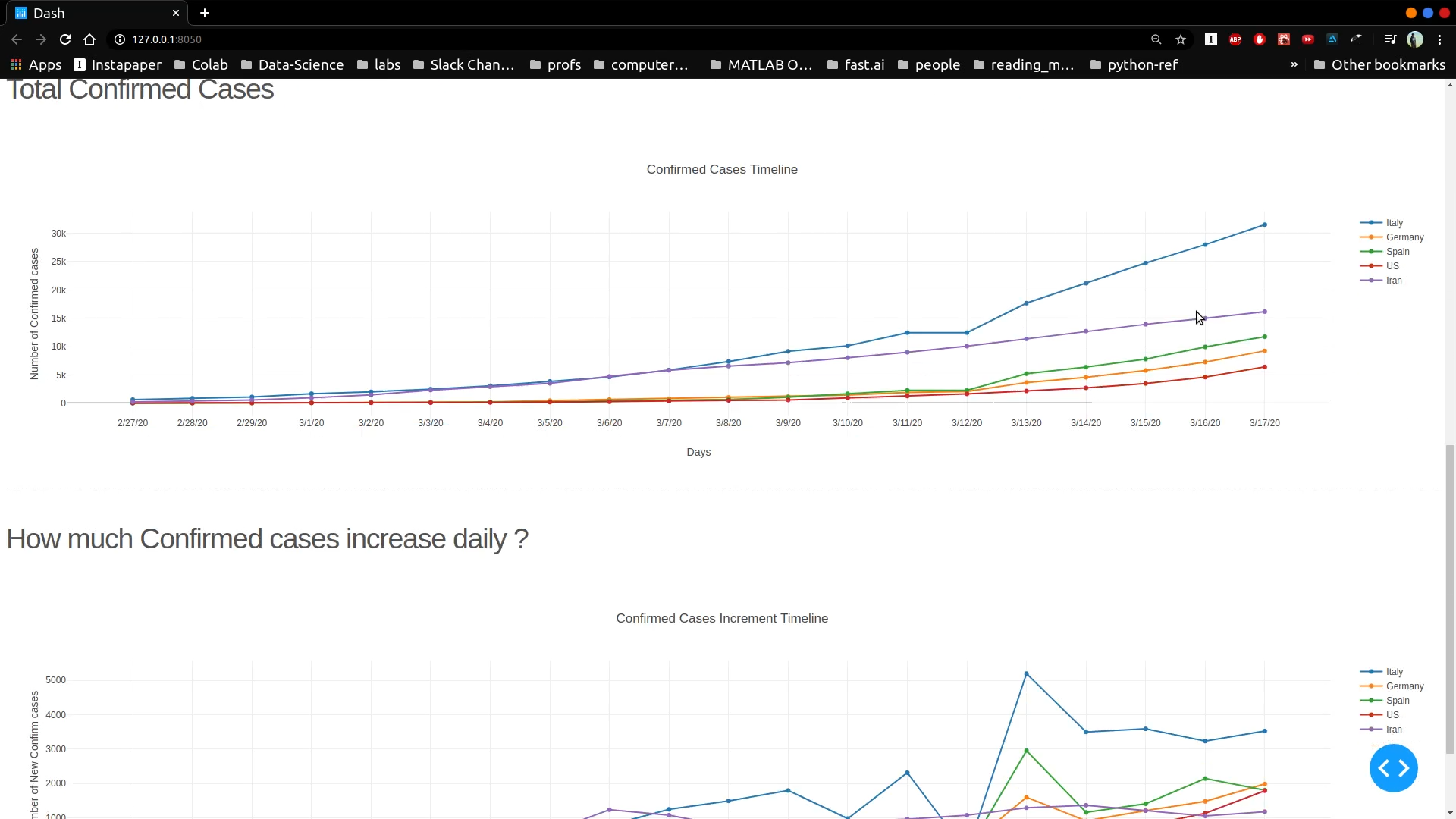The height and width of the screenshot is (819, 1456).
Task: Bookmark the page with the star icon
Action: [x=1181, y=39]
